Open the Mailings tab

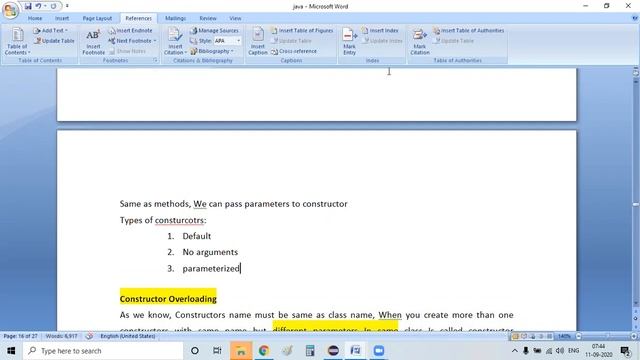176,18
